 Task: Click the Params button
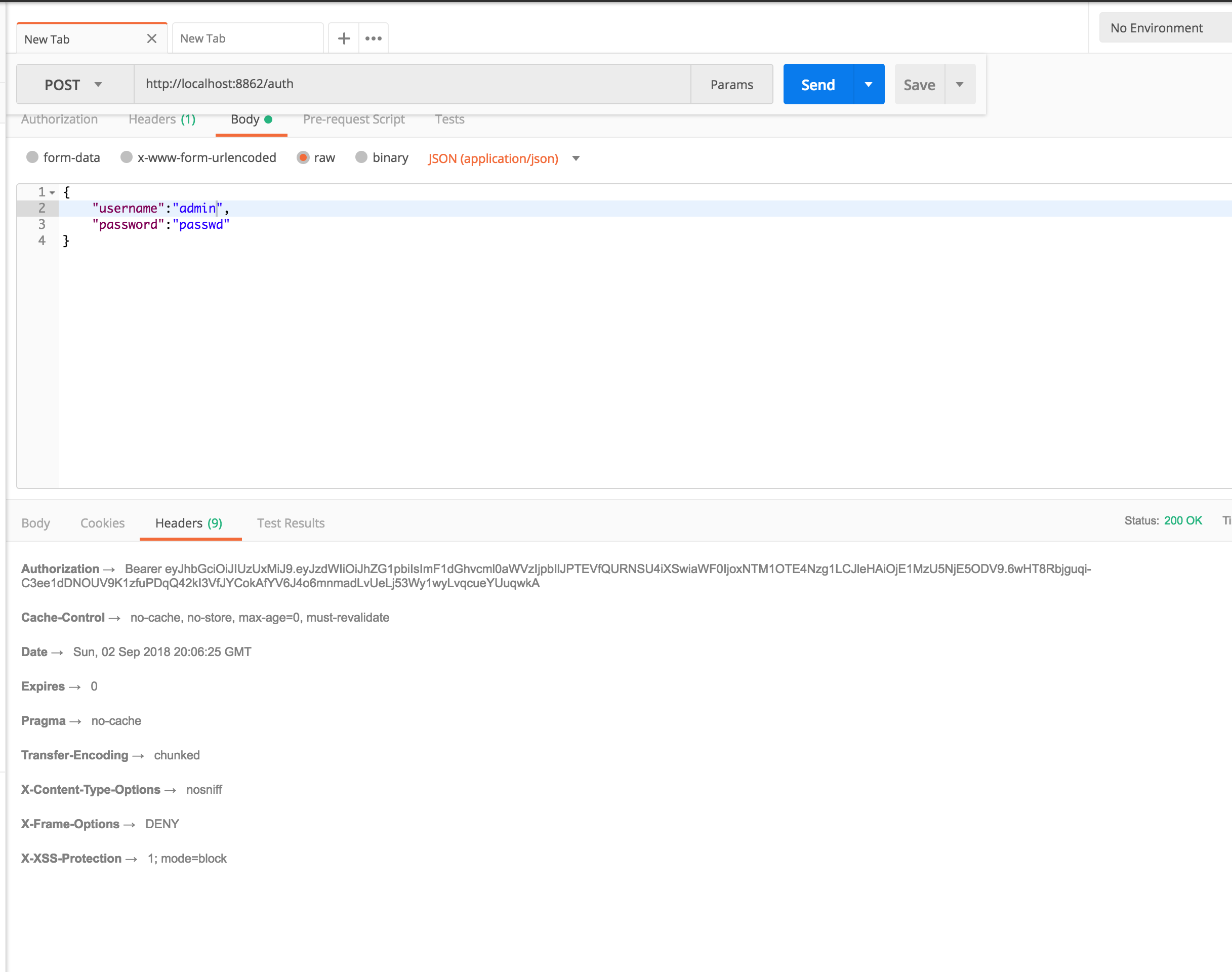pos(731,84)
